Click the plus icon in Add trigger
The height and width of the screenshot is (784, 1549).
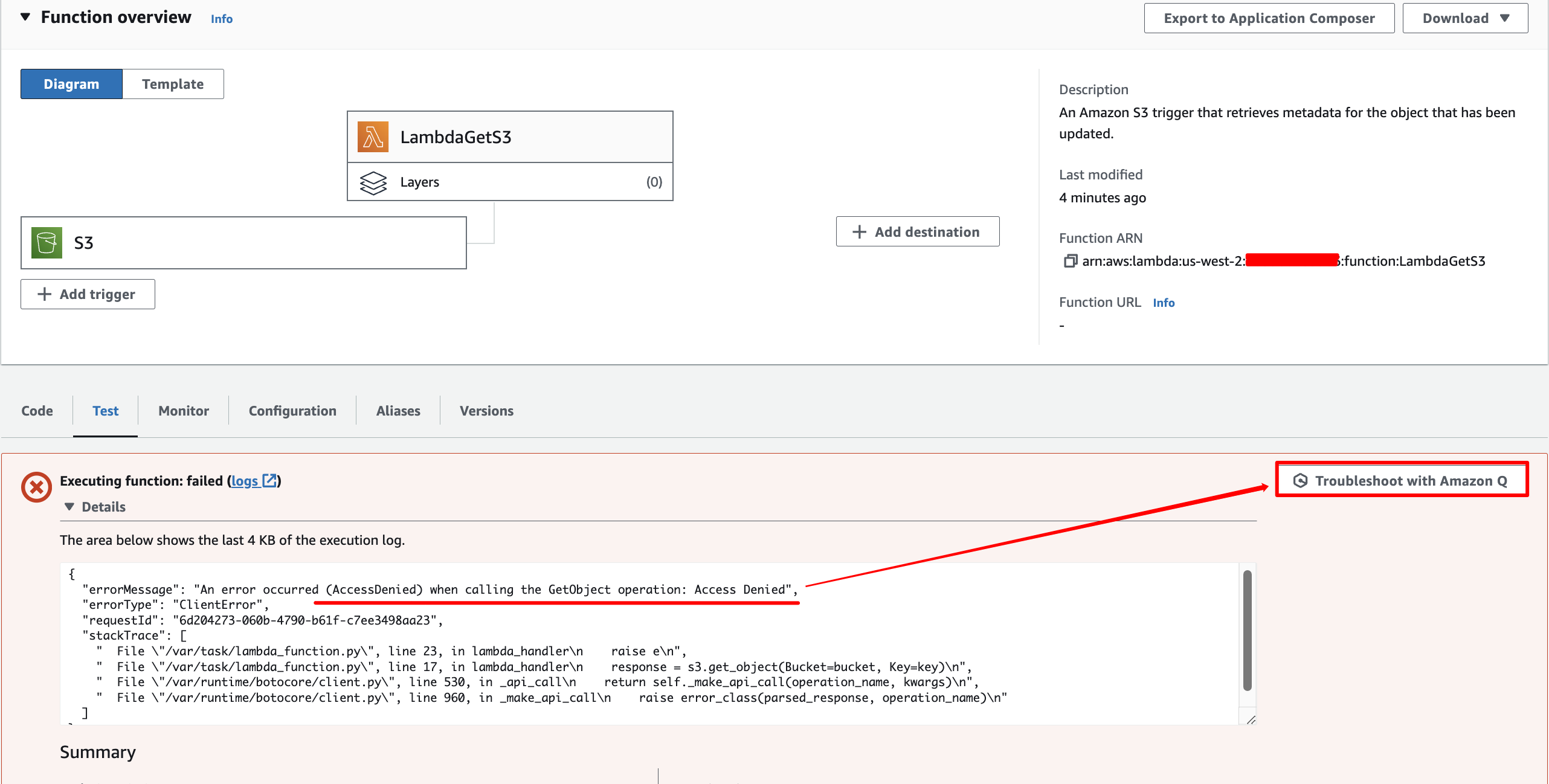44,294
